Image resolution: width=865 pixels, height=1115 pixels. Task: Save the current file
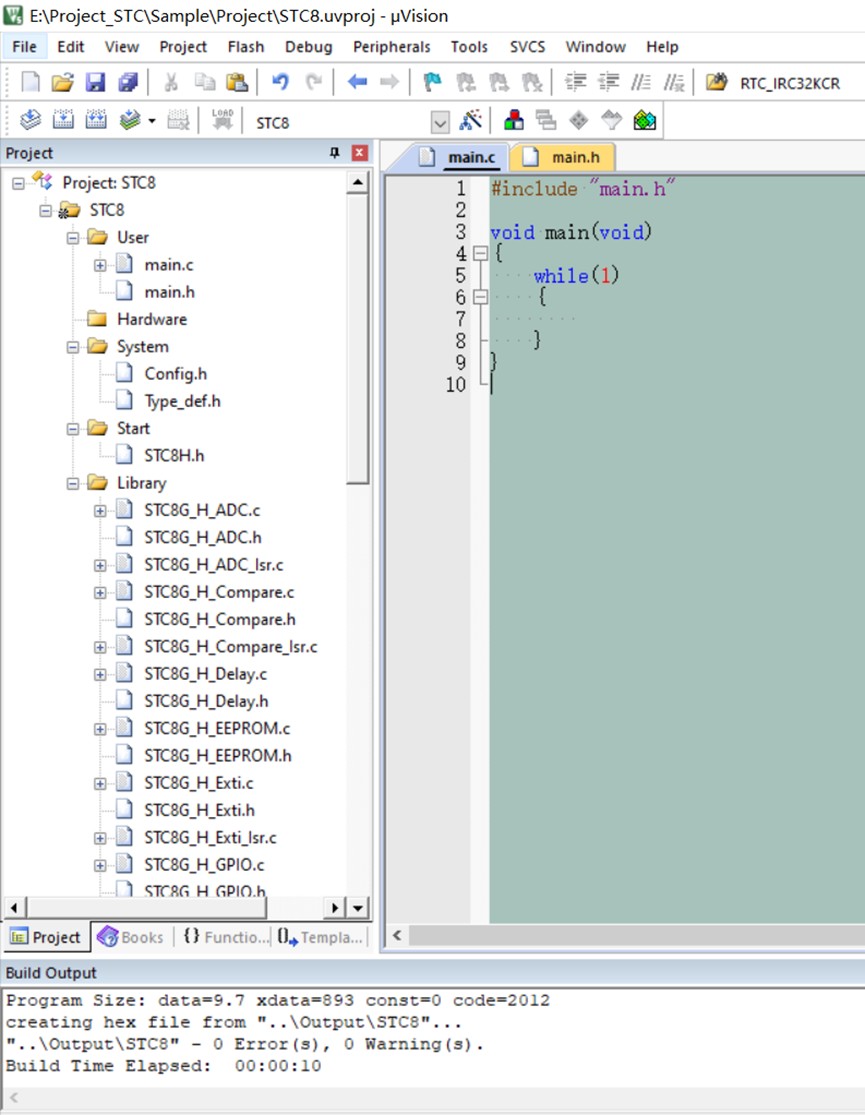pyautogui.click(x=95, y=82)
